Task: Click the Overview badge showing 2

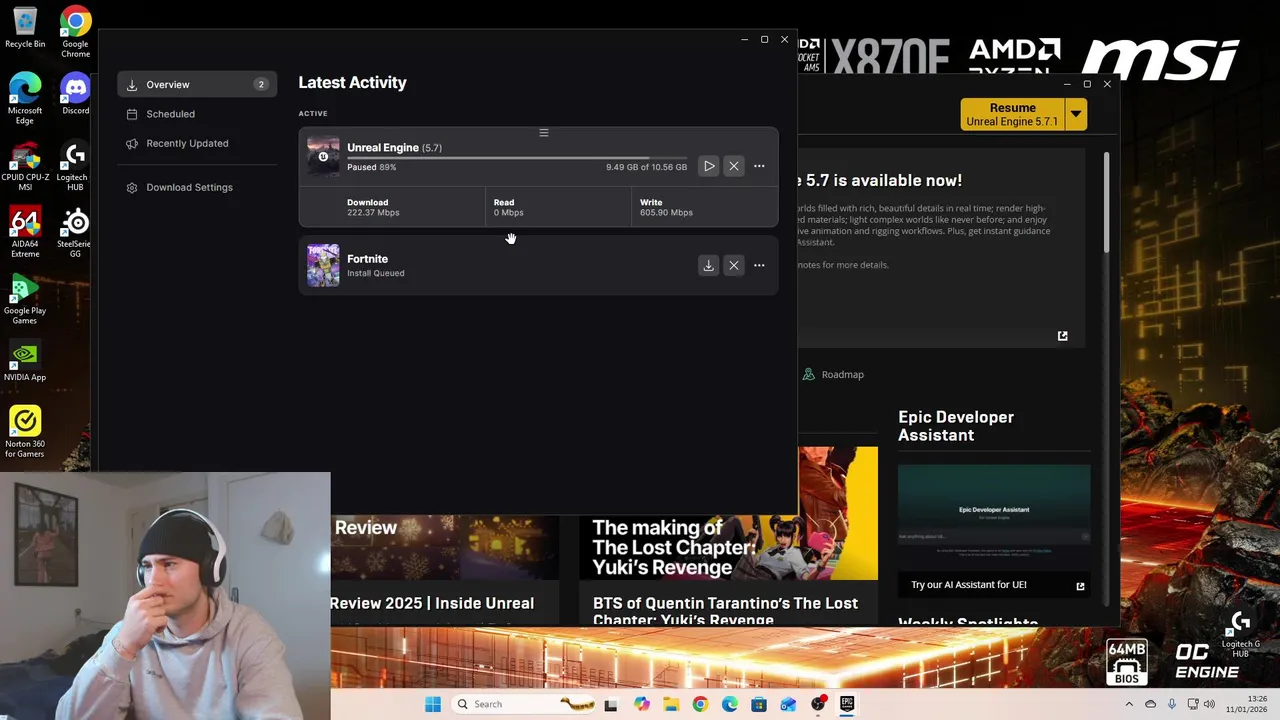Action: pos(261,84)
